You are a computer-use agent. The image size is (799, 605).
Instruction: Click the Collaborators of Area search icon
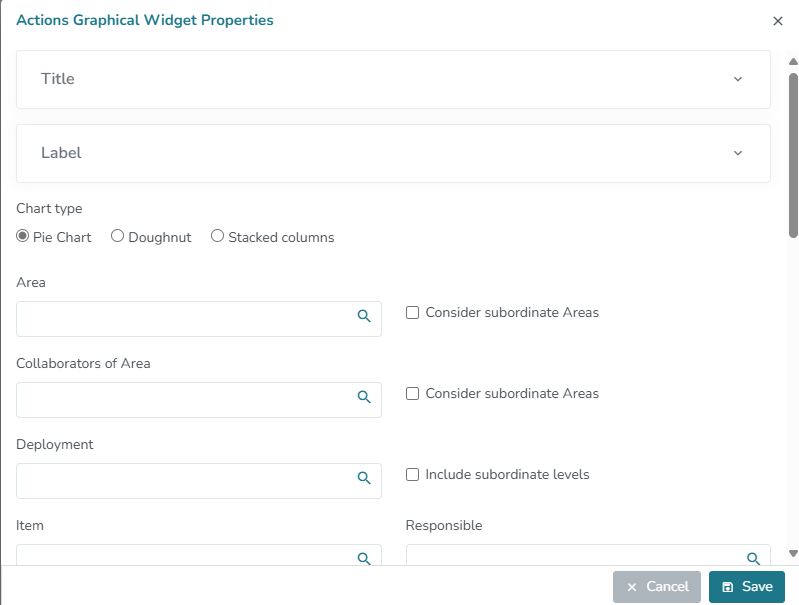point(364,397)
